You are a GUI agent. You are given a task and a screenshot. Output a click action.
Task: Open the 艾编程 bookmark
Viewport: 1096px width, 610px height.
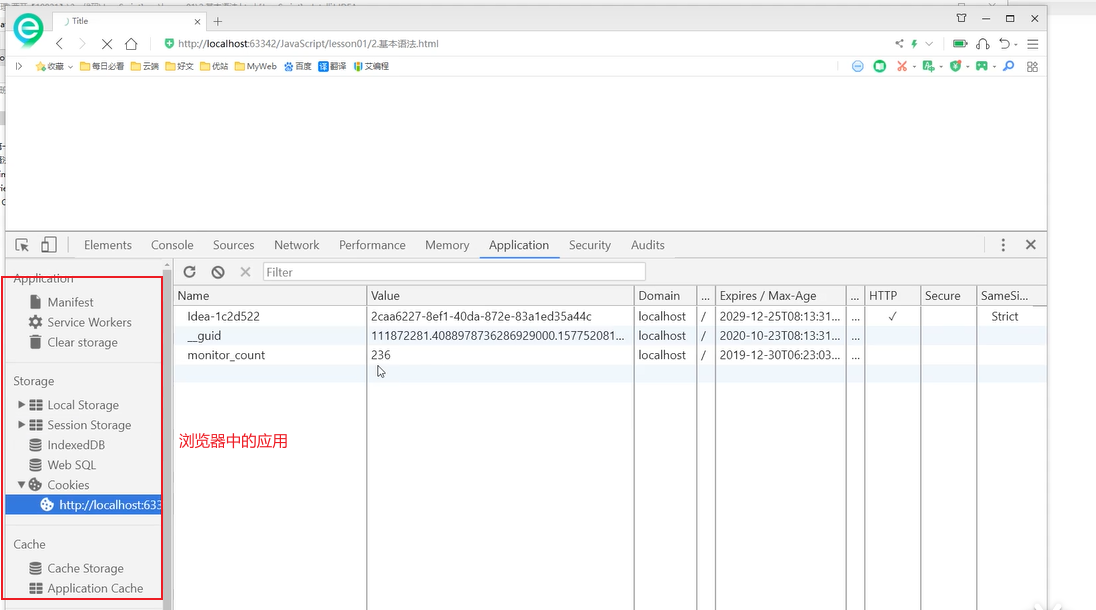coord(371,66)
